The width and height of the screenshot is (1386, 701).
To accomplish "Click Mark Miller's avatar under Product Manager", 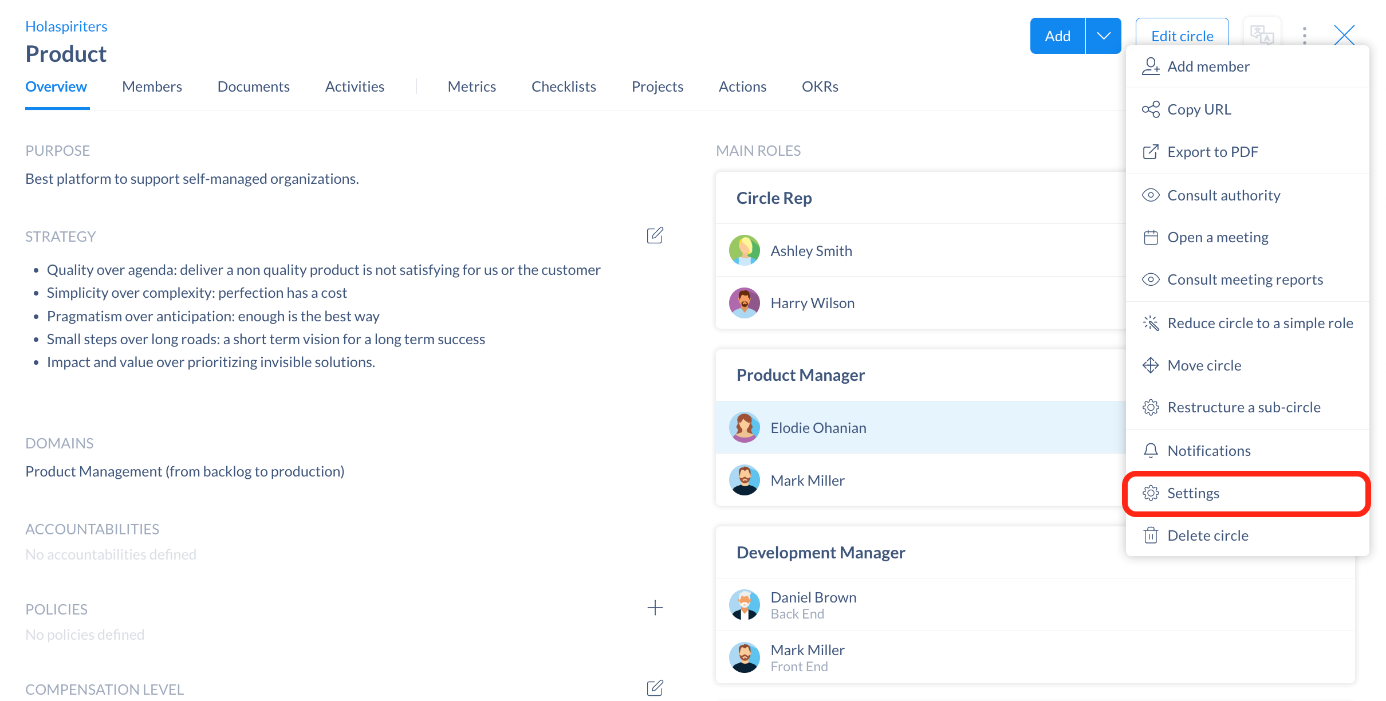I will pos(744,480).
